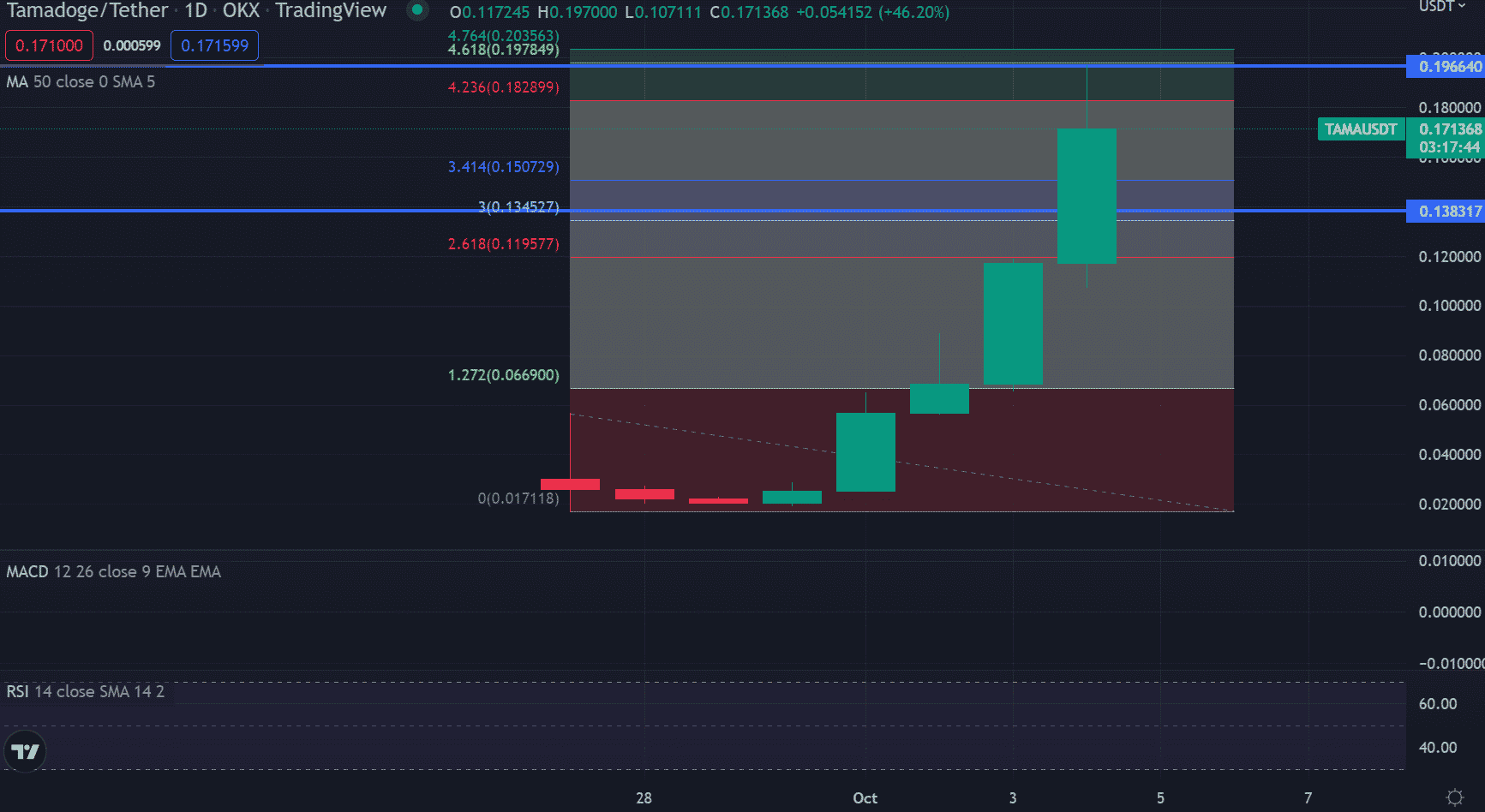
Task: Click the 28 date label on time axis
Action: coord(644,798)
